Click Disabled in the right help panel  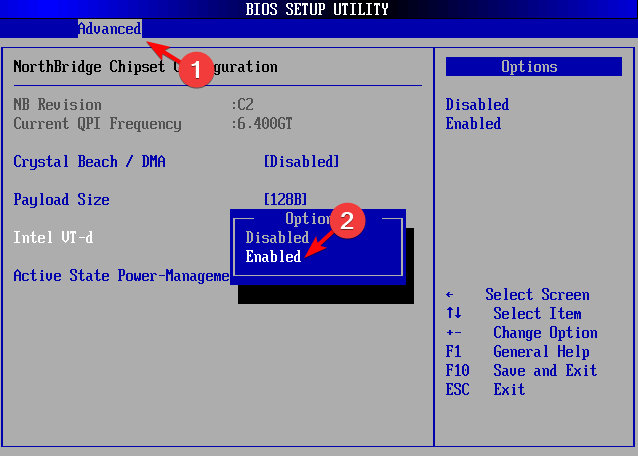(477, 105)
